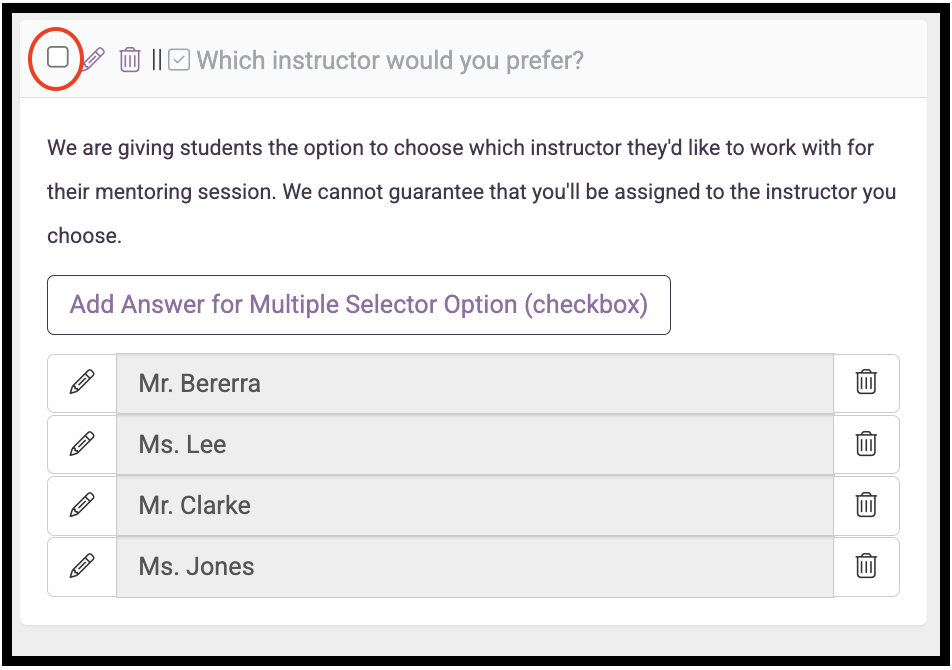952x670 pixels.
Task: Delete the question with the purple trash icon
Action: 129,59
